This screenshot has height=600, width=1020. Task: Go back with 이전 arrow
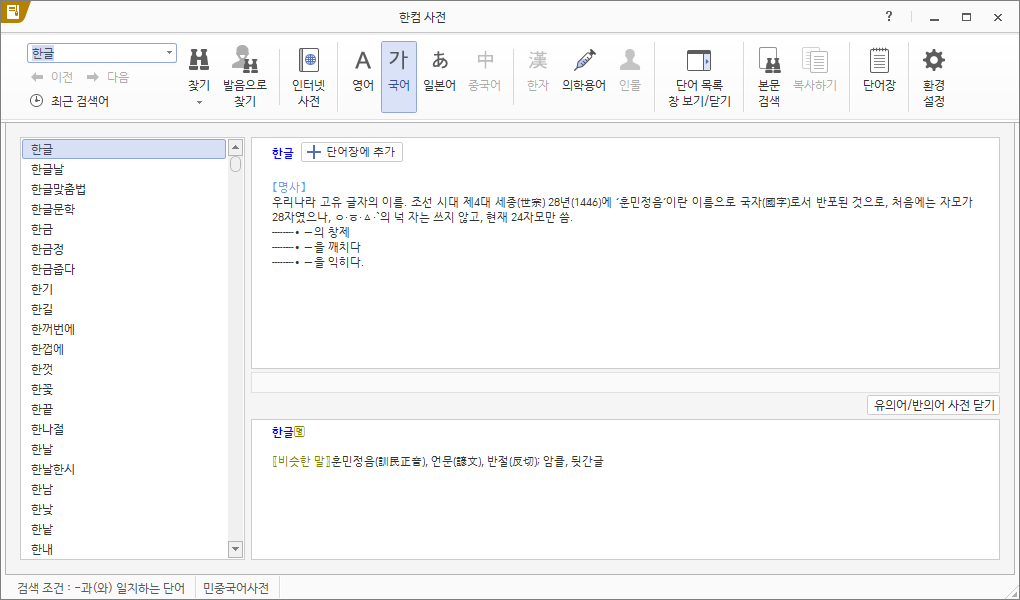point(51,77)
